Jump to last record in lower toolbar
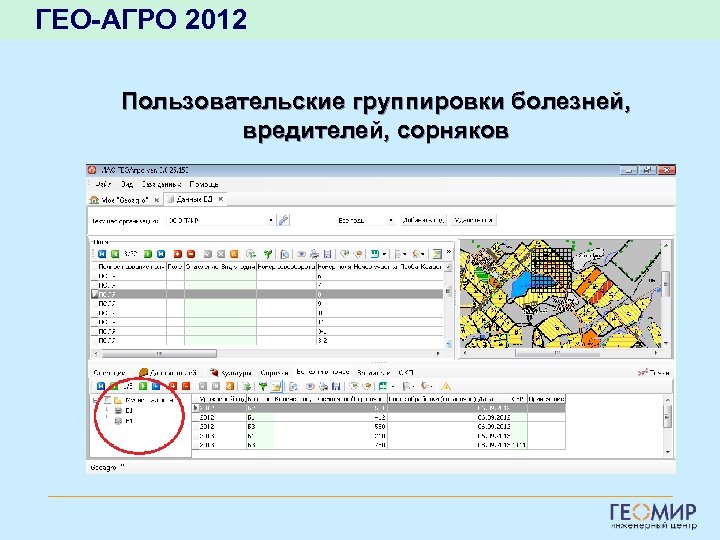Screen dimensions: 720x540 pyautogui.click(x=156, y=386)
